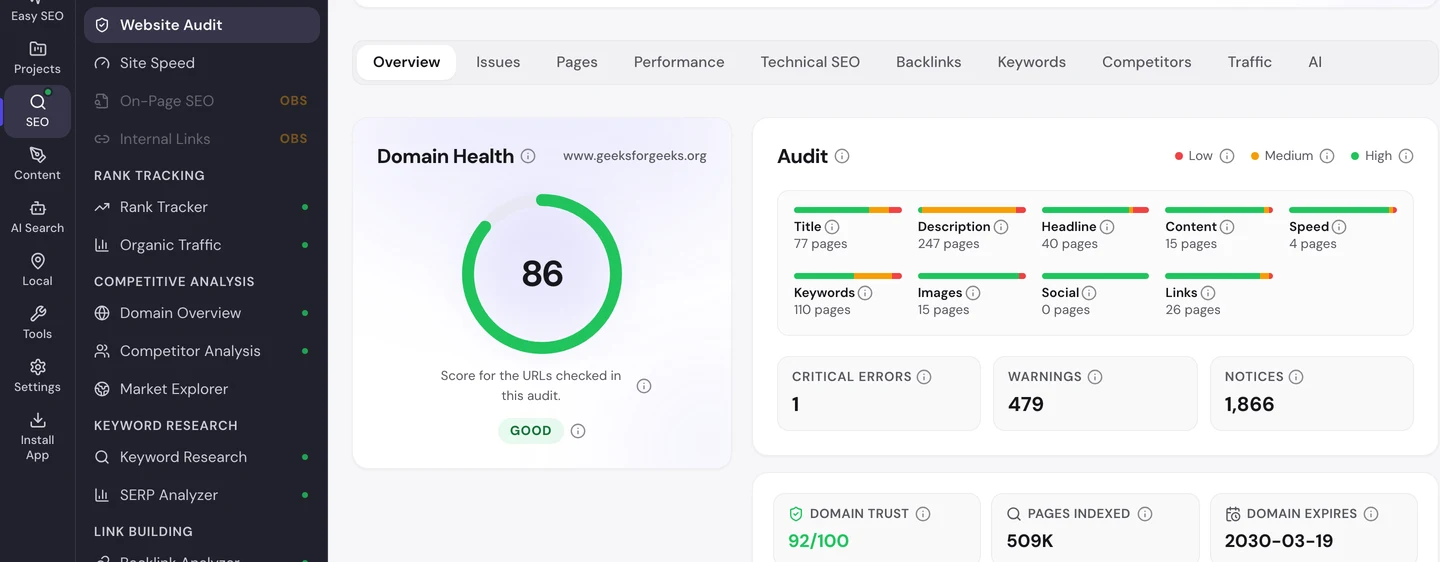1440x562 pixels.
Task: Click info icon next to Domain Health
Action: pos(528,156)
